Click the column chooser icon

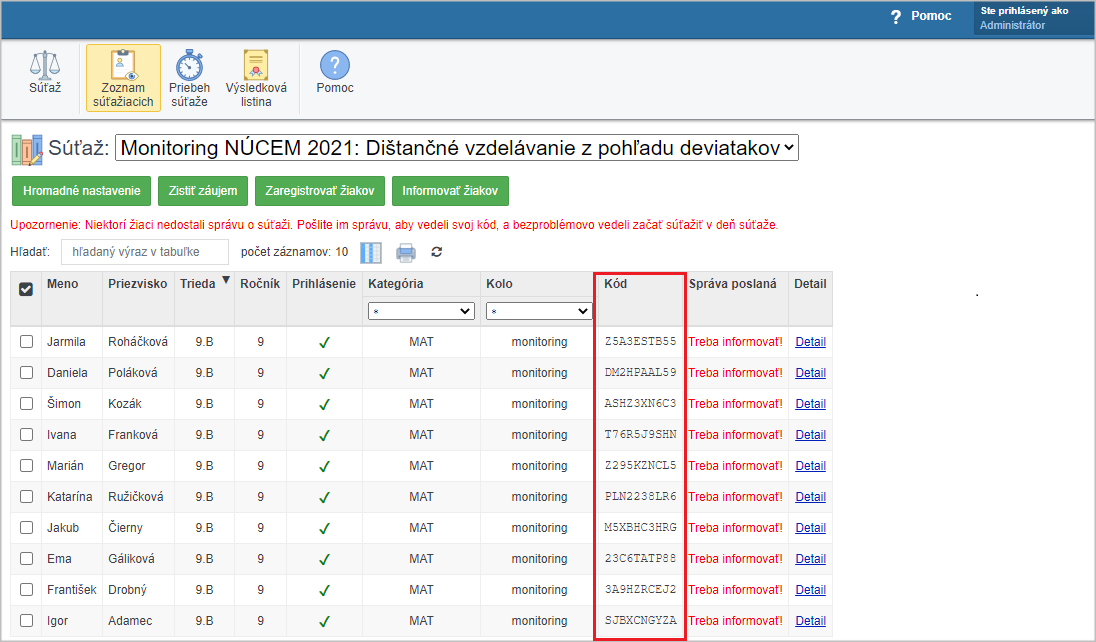pos(371,252)
